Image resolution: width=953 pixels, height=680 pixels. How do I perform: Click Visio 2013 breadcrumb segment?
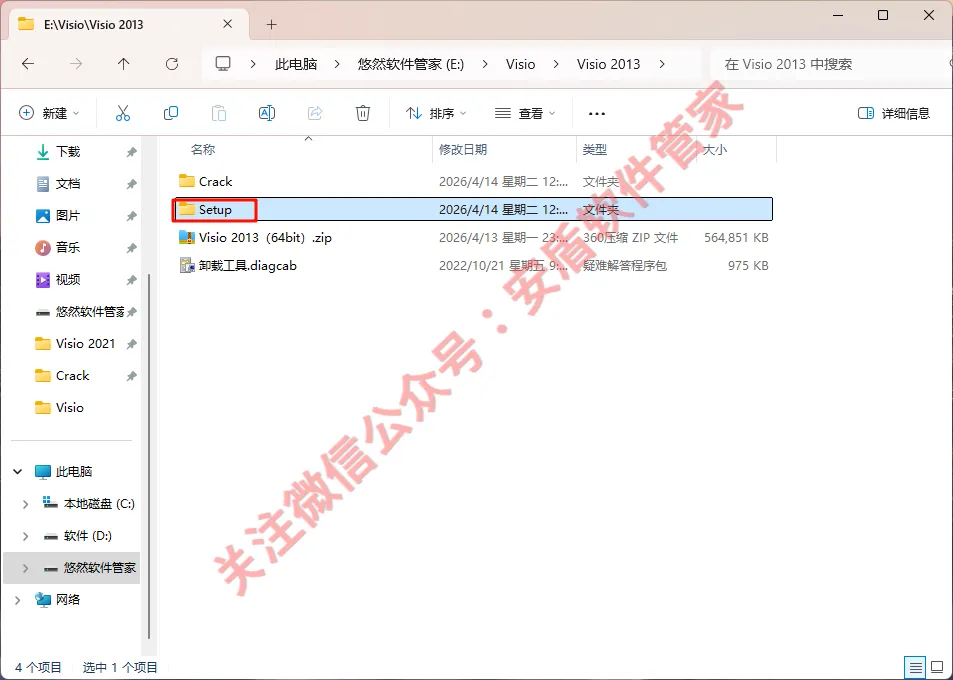(x=608, y=64)
